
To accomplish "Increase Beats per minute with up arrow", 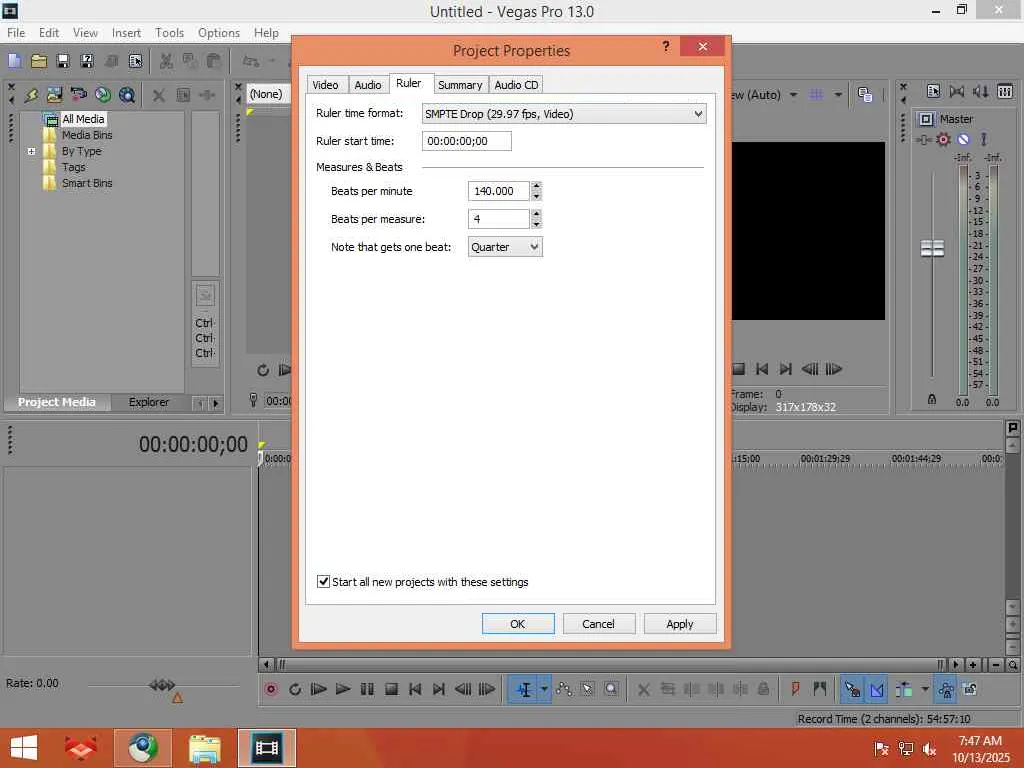I will pos(536,186).
